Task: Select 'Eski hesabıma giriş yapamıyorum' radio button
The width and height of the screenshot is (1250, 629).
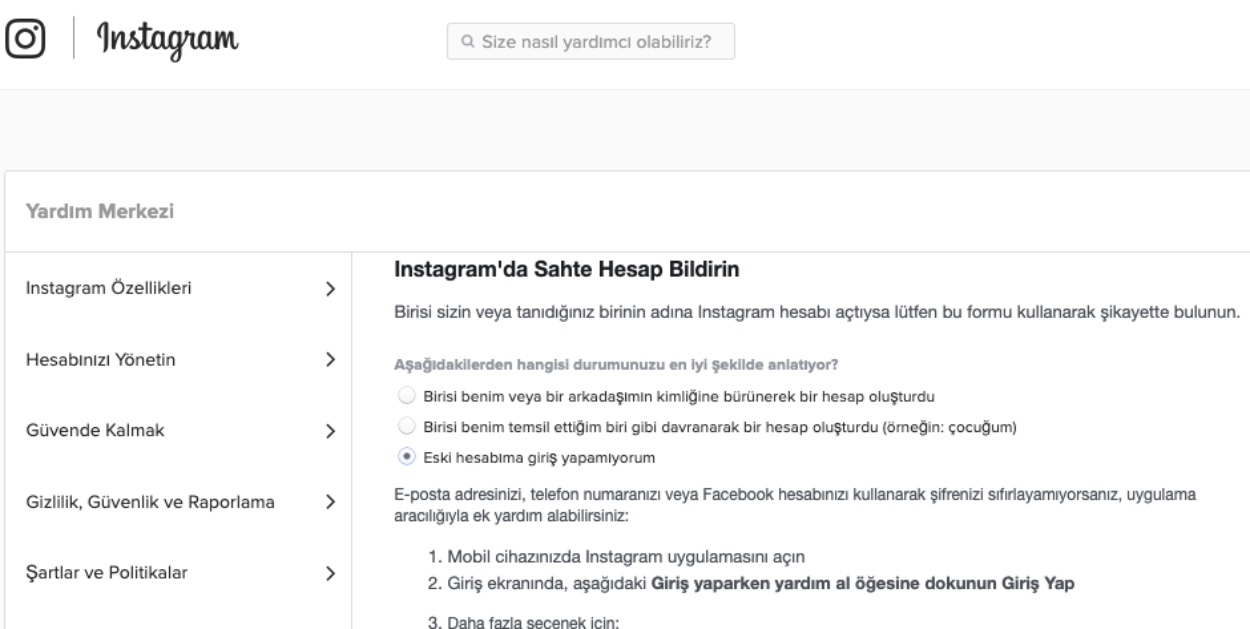Action: 405,457
